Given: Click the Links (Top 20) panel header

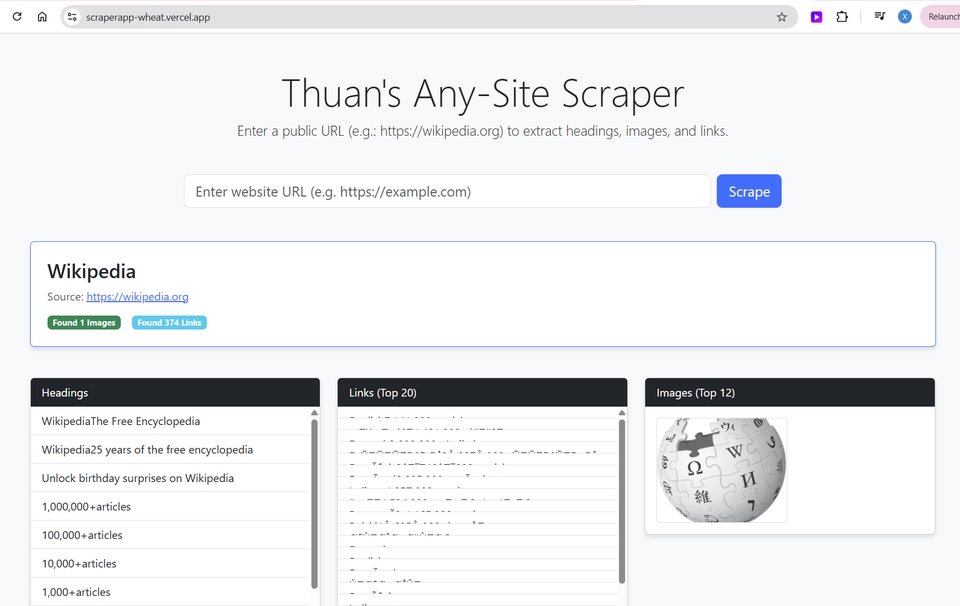Looking at the screenshot, I should click(x=482, y=392).
